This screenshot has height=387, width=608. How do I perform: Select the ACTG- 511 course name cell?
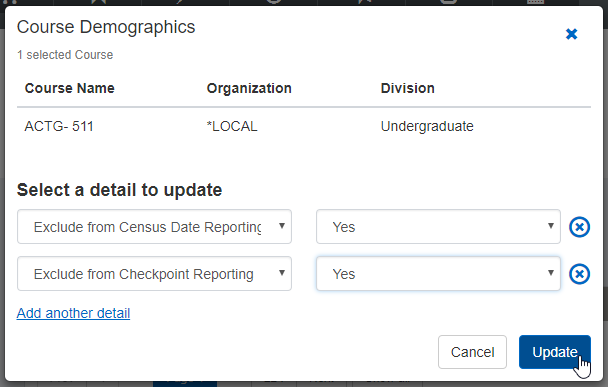(x=59, y=126)
